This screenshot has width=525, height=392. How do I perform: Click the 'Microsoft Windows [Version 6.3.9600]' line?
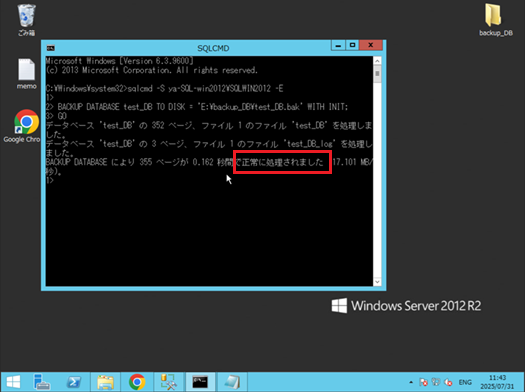(x=120, y=61)
